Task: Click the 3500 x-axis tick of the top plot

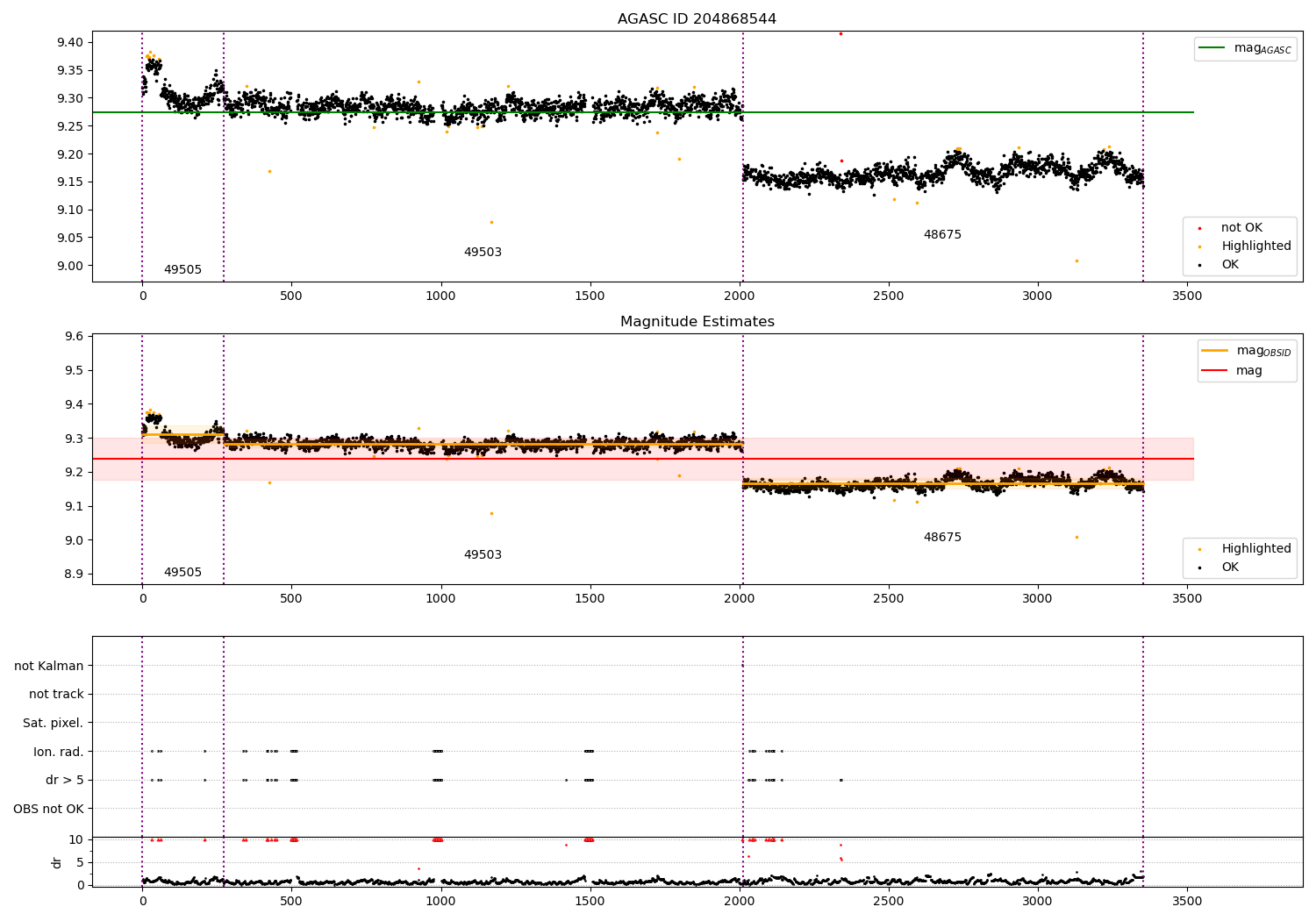Action: tap(1187, 296)
